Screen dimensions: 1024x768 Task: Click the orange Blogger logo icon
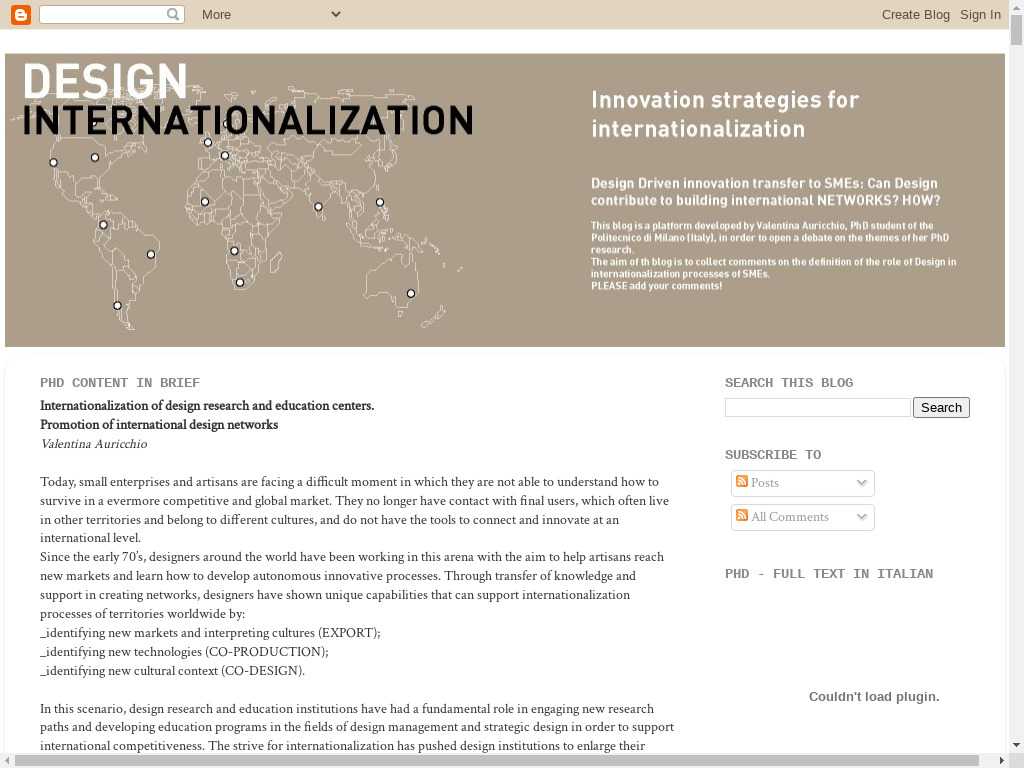pyautogui.click(x=21, y=14)
